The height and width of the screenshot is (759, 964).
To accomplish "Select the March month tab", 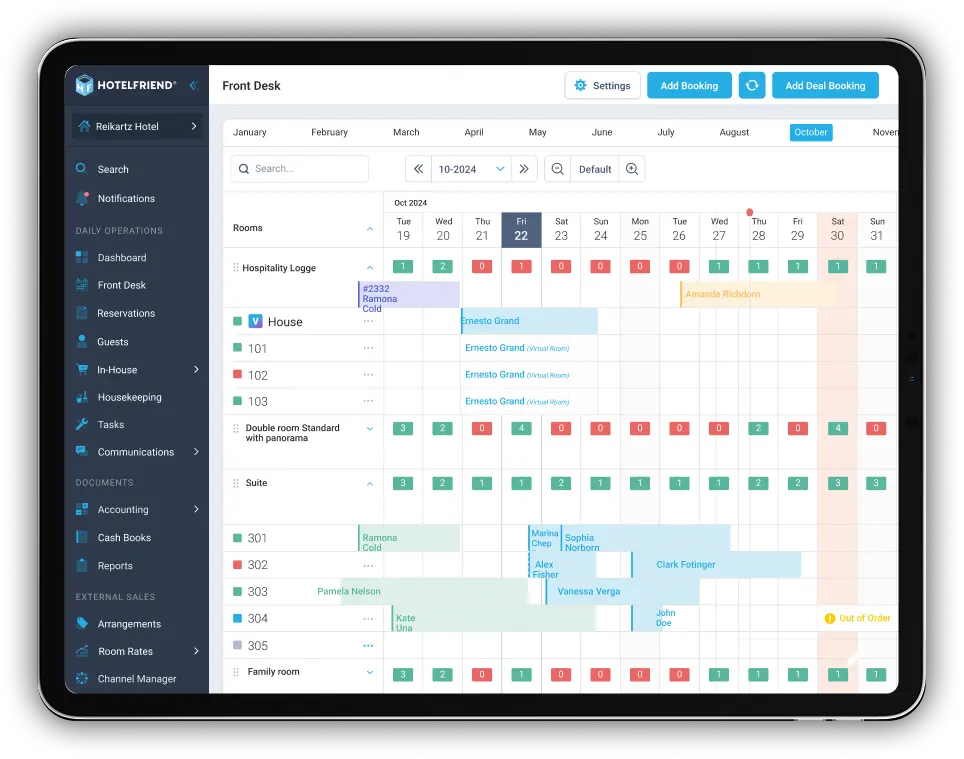I will point(406,132).
